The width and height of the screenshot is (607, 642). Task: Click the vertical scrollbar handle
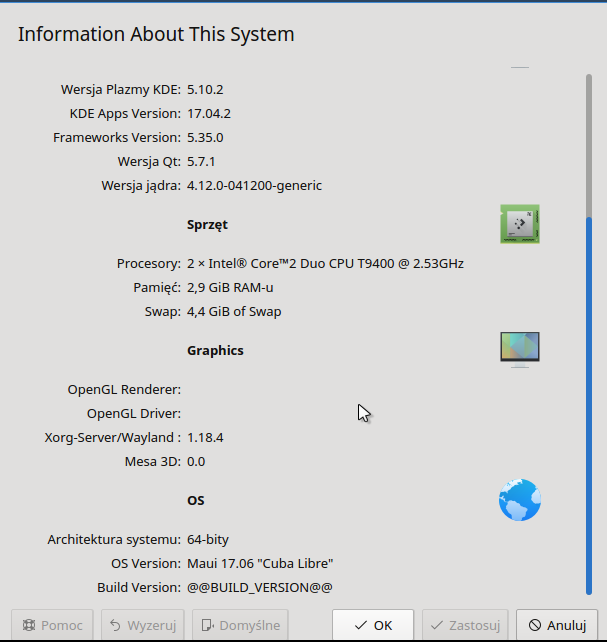589,400
